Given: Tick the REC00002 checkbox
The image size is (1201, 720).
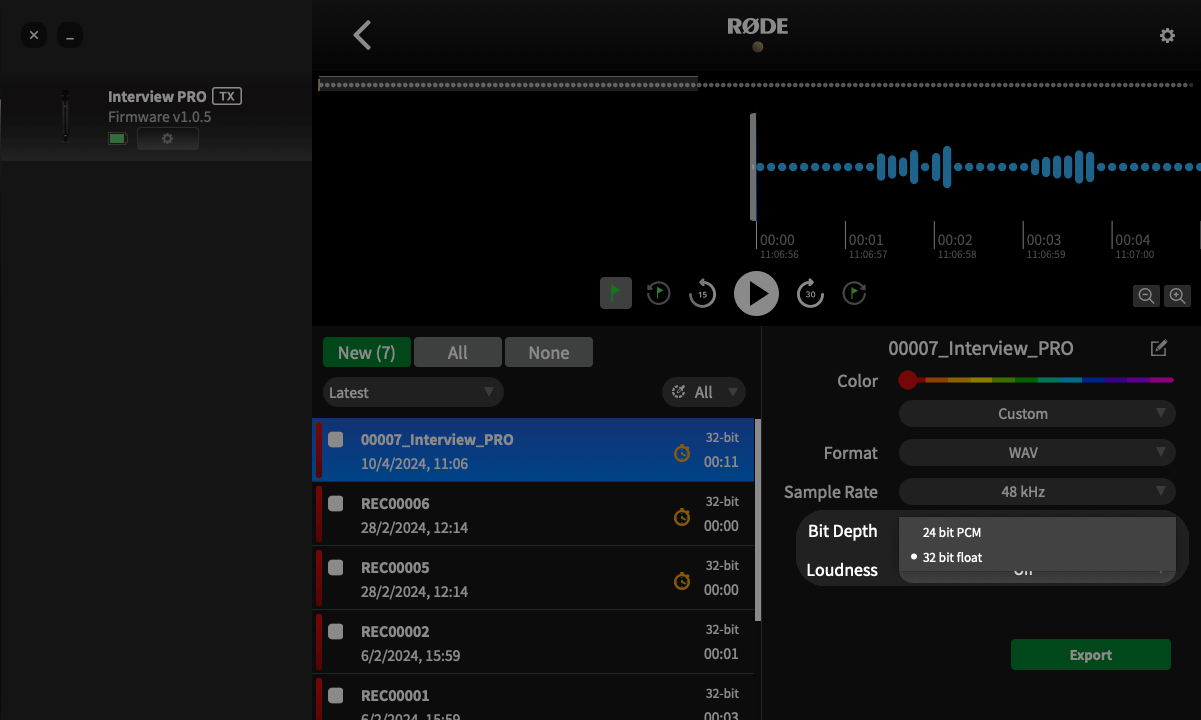Looking at the screenshot, I should [336, 631].
